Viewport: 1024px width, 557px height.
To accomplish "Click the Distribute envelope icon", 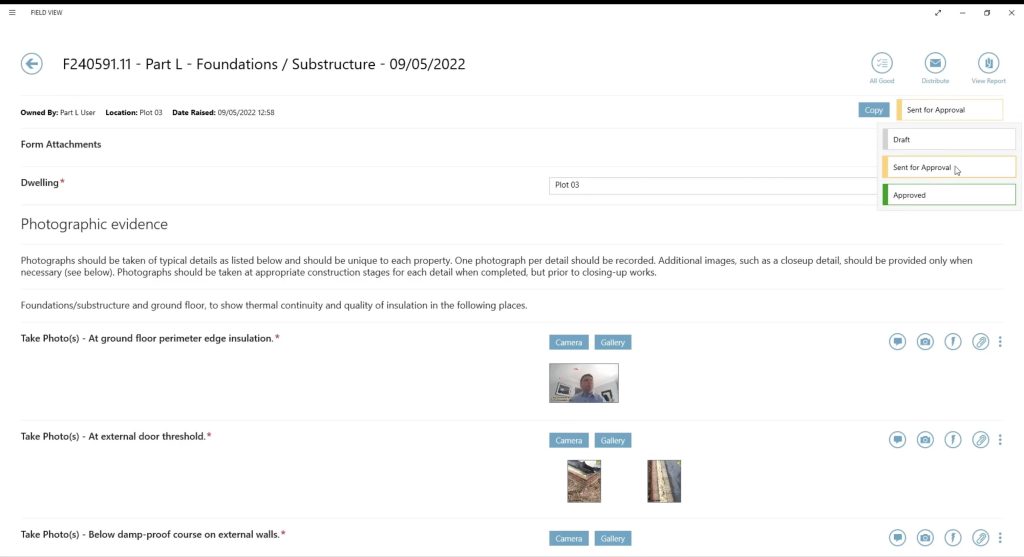I will [935, 63].
